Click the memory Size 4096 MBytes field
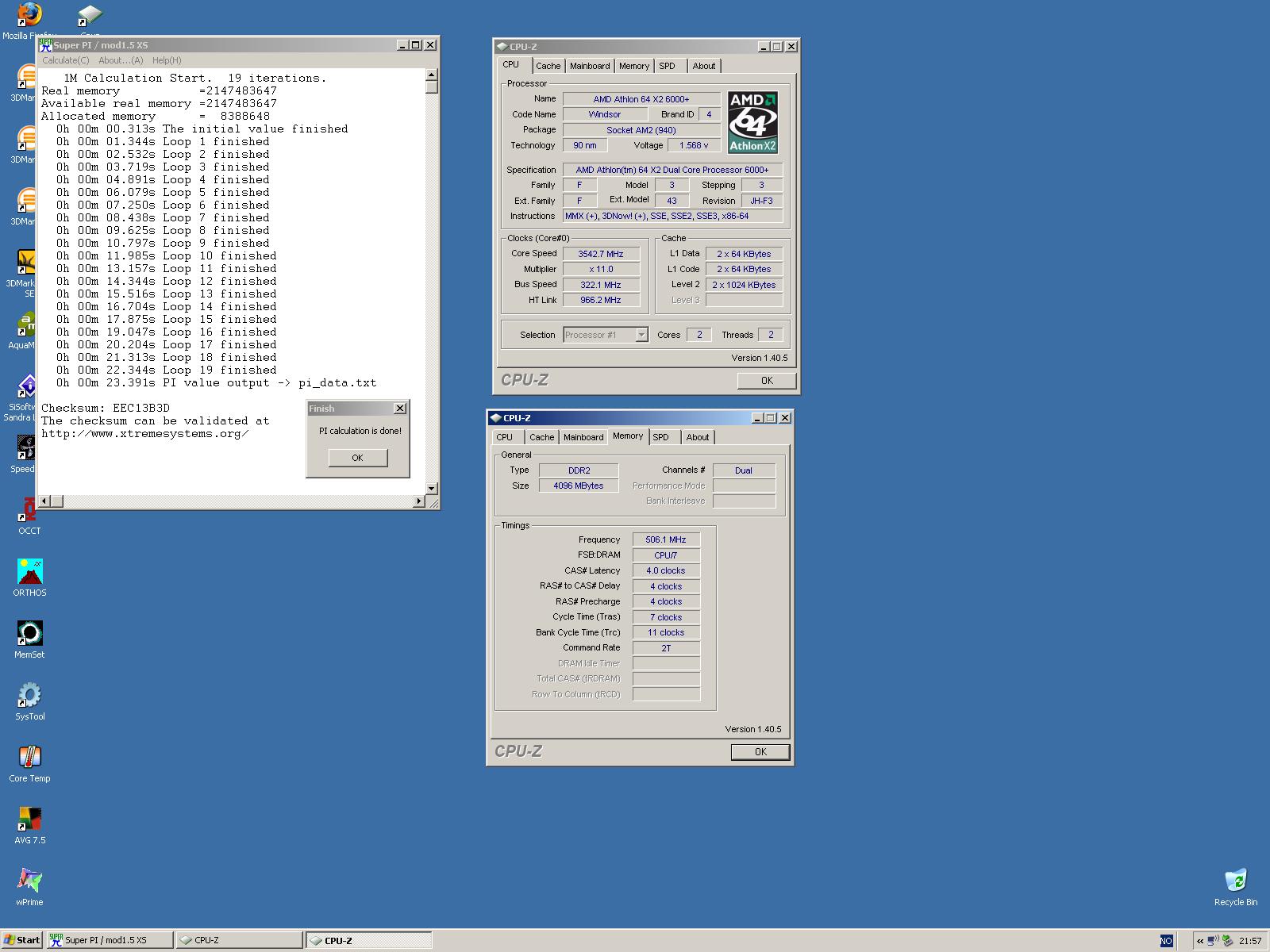The width and height of the screenshot is (1270, 952). 579,486
